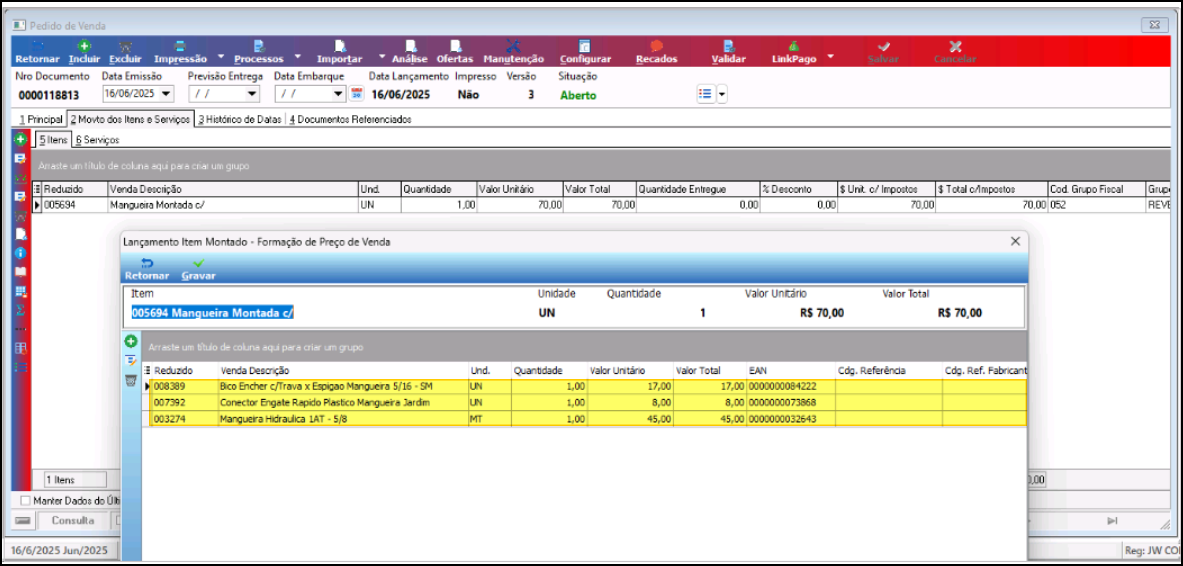Viewport: 1183px width, 566px height.
Task: Click the calendar icon beside Data Embarque
Action: coord(357,94)
